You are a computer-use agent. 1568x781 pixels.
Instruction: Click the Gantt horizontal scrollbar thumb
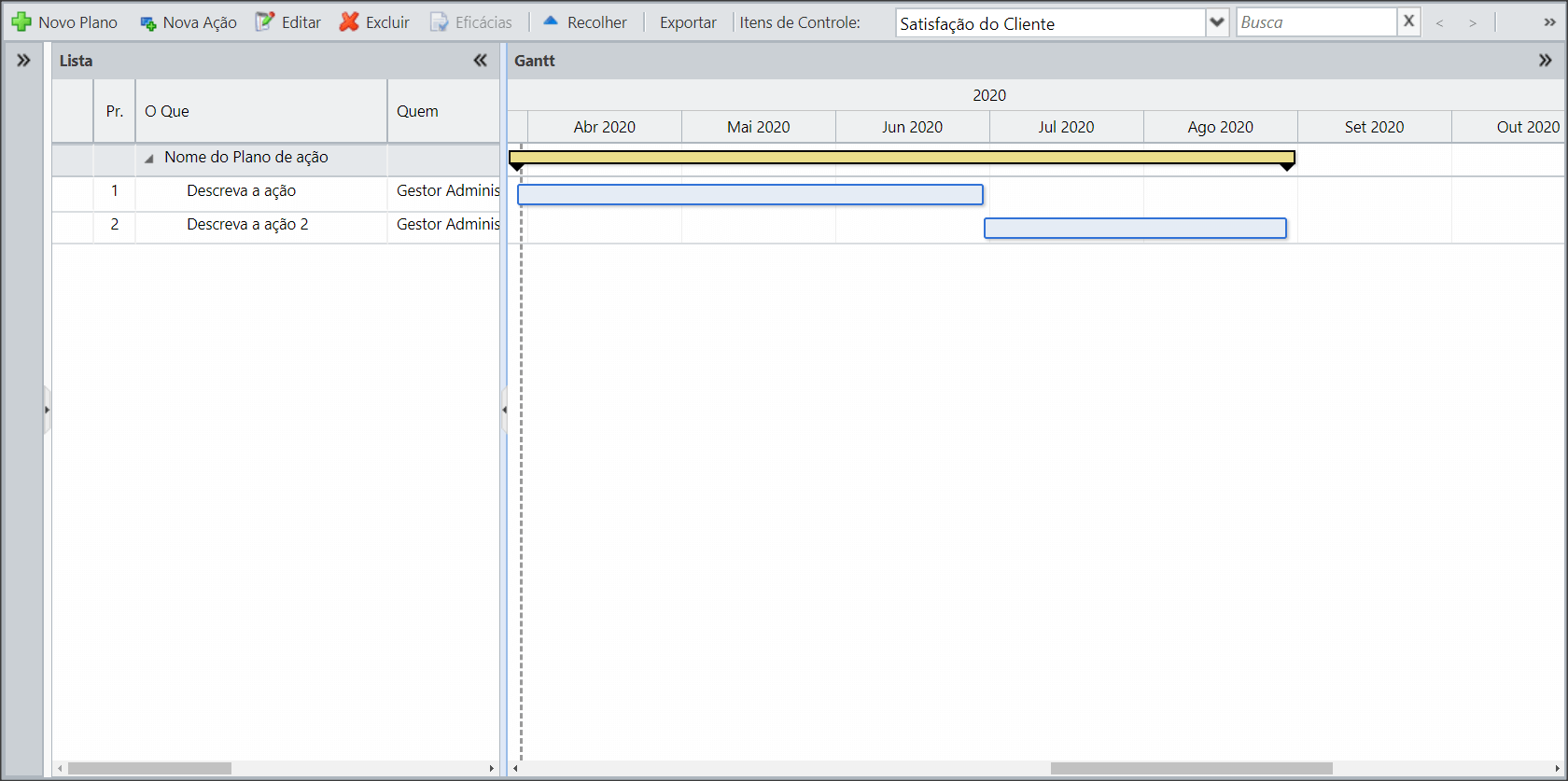pyautogui.click(x=1191, y=769)
